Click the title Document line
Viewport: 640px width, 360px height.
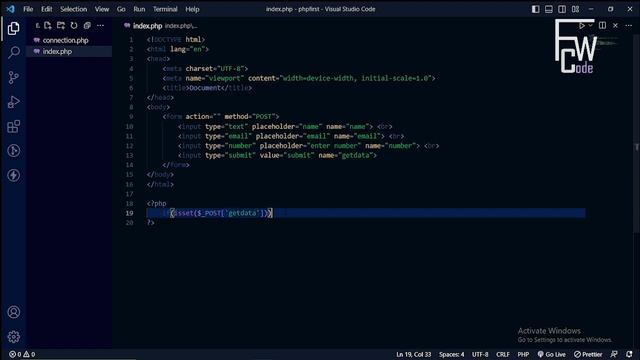click(207, 88)
